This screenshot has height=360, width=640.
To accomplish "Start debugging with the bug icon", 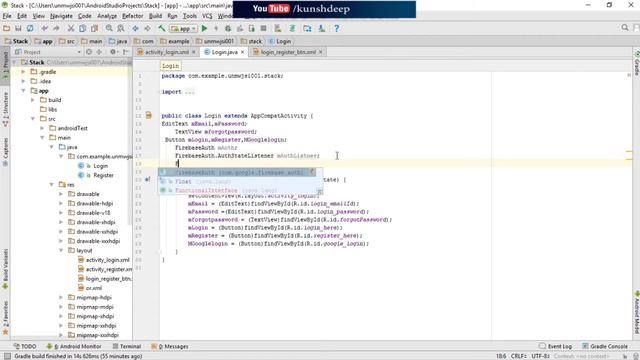I will 228,29.
